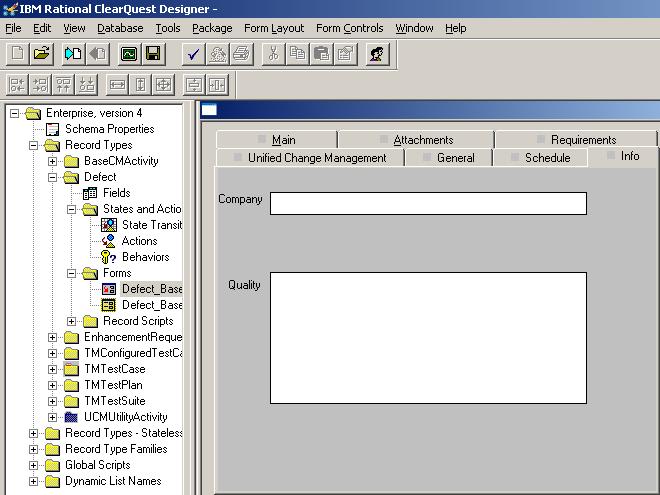Image resolution: width=660 pixels, height=495 pixels.
Task: Expand the TMTestPlan node
Action: (x=52, y=385)
